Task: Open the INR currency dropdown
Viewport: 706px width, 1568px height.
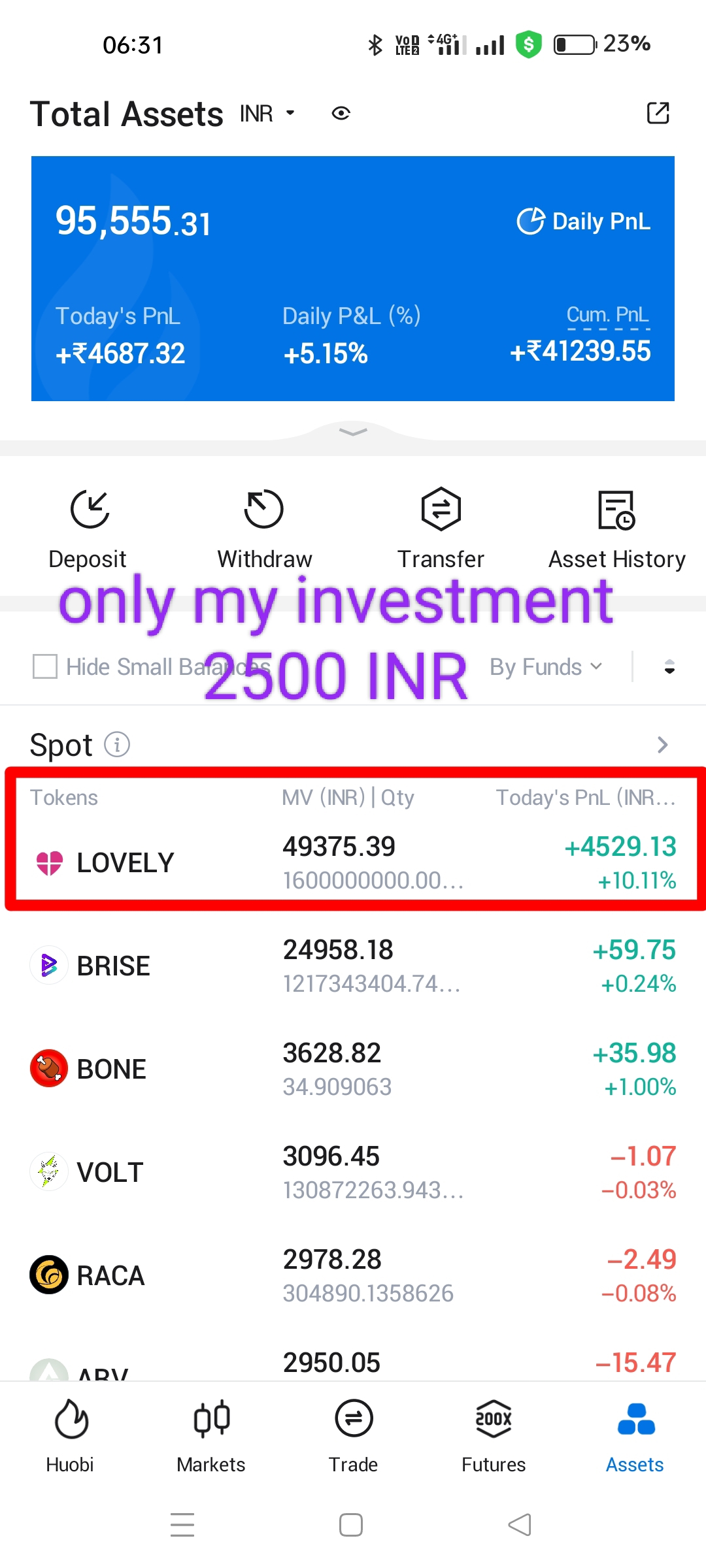Action: [267, 114]
